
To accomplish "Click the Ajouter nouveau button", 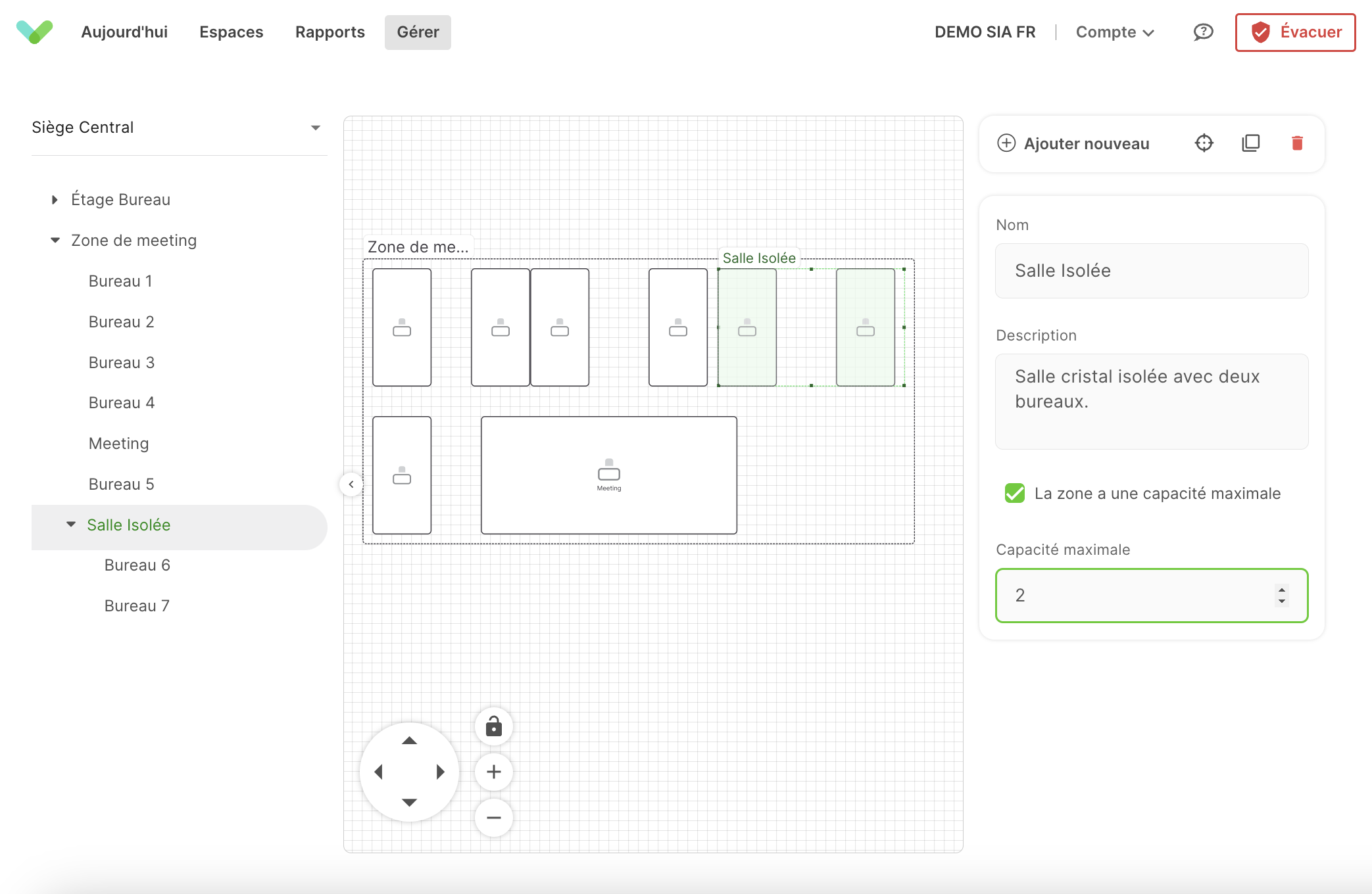I will (x=1073, y=143).
